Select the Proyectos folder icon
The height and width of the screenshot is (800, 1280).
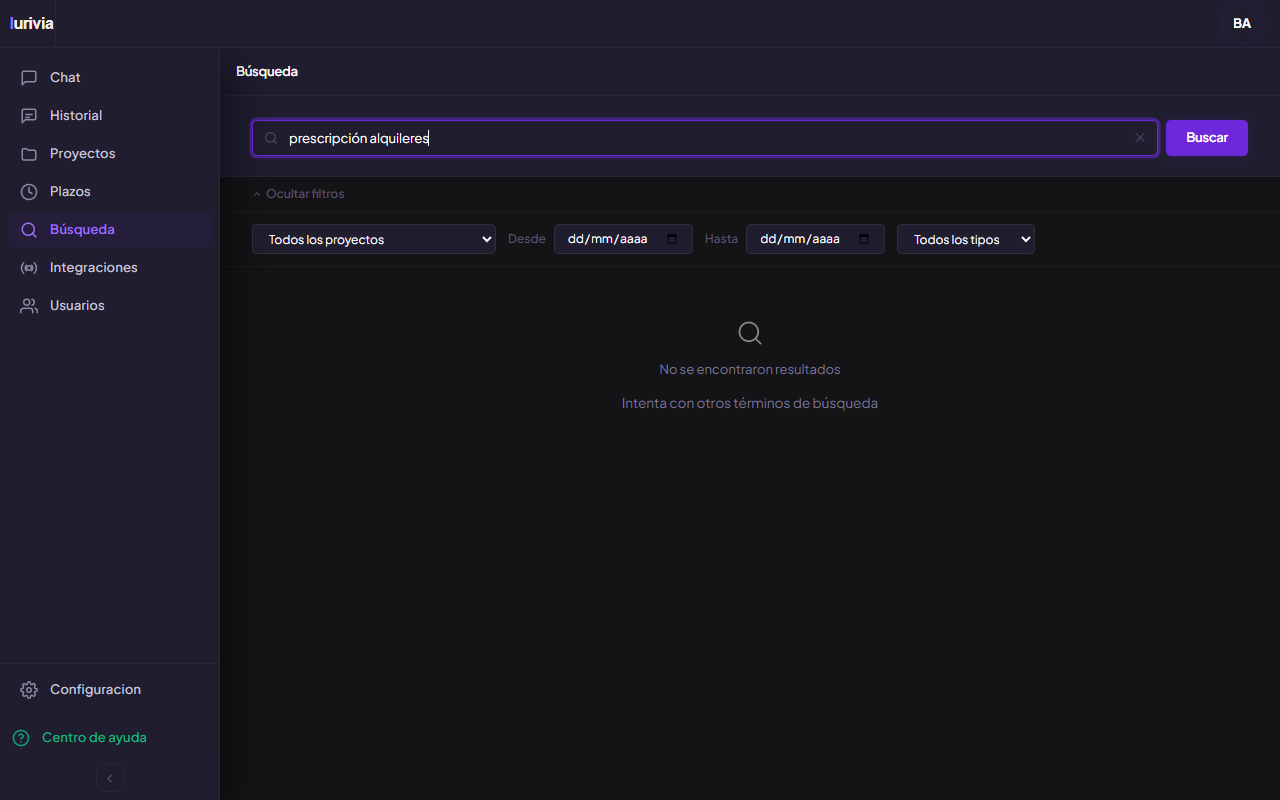29,153
